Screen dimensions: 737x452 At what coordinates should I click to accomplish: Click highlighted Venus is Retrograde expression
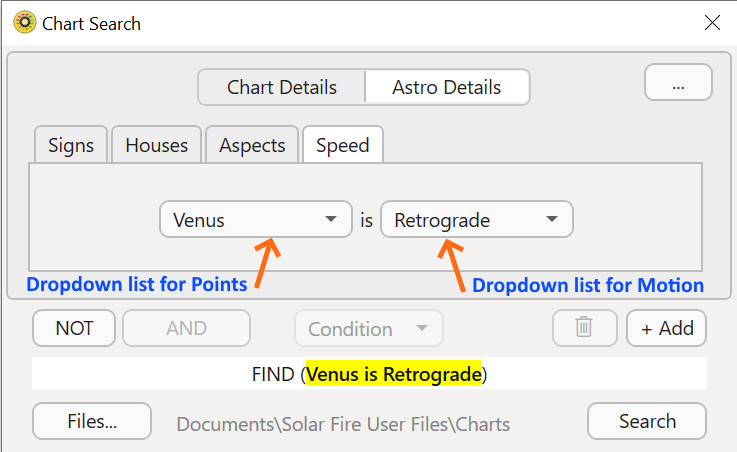click(394, 374)
